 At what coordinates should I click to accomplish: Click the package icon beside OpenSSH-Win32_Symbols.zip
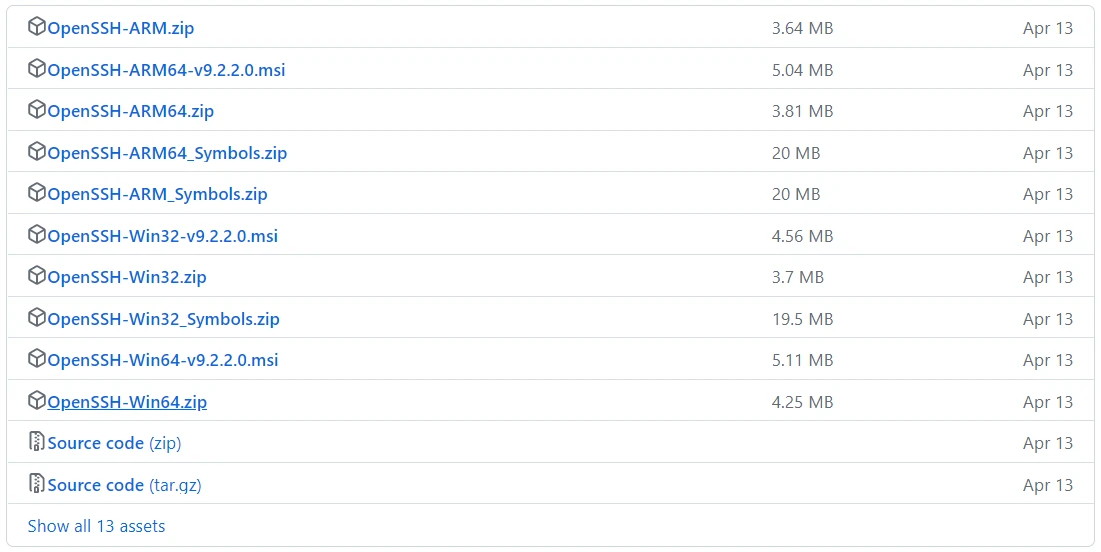pyautogui.click(x=37, y=319)
